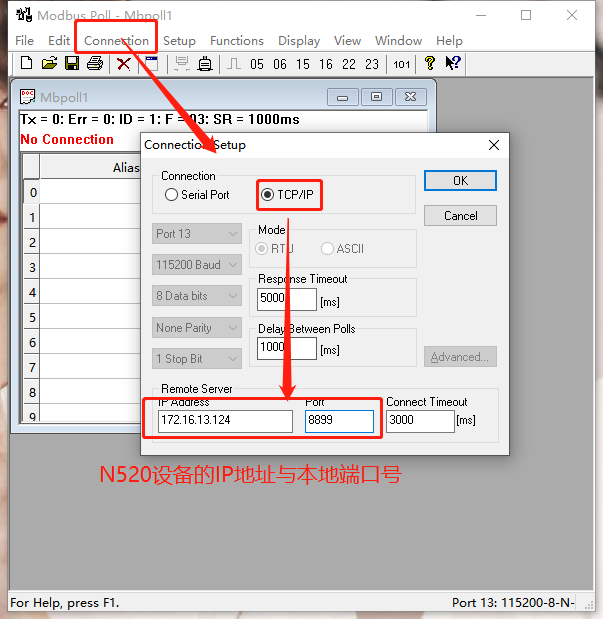Select the Serial Port radio button

point(172,195)
